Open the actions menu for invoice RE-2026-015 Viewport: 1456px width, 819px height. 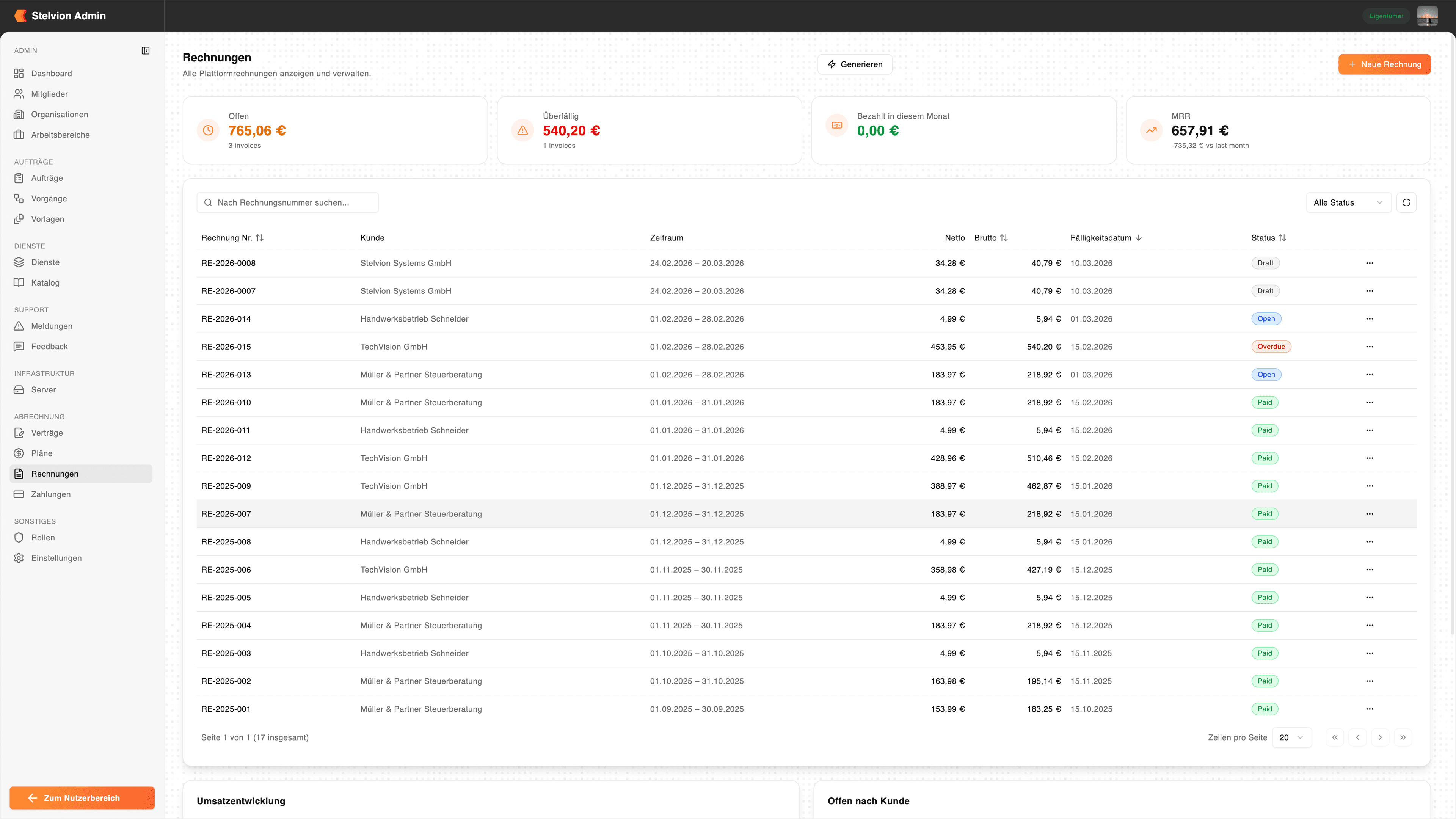pos(1370,347)
